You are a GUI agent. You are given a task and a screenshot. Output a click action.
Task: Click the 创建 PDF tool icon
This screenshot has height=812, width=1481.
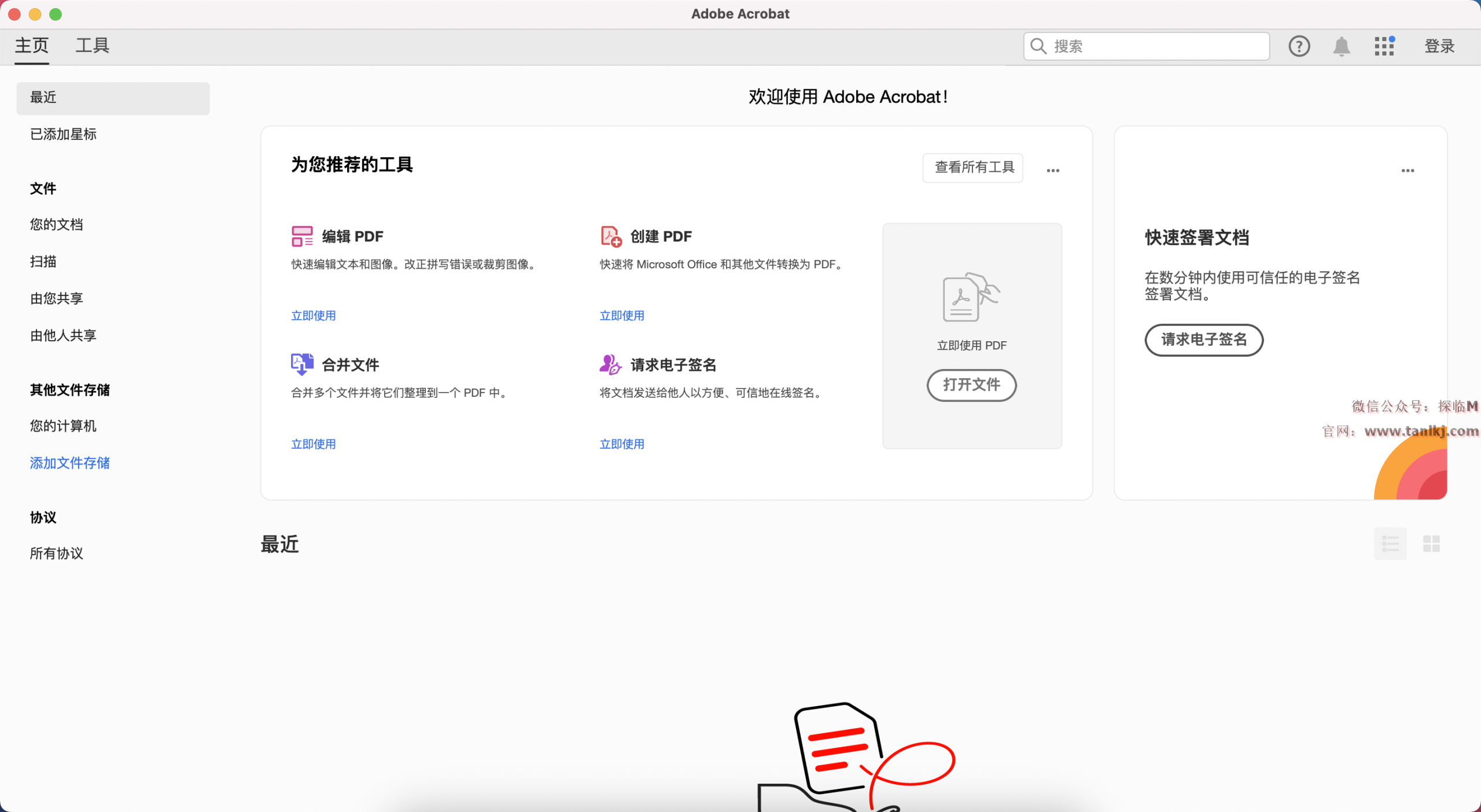[x=611, y=236]
